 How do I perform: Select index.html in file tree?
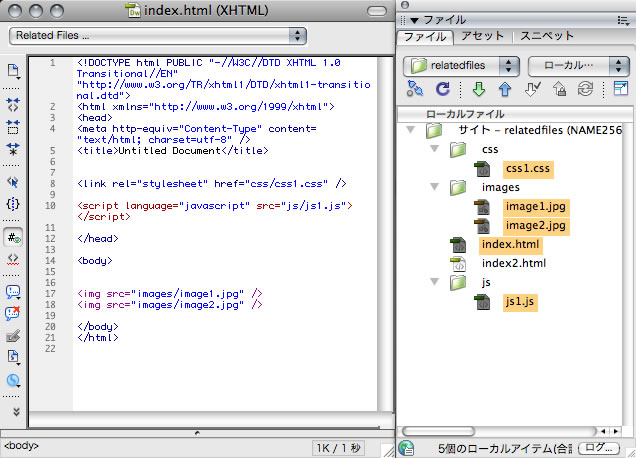[x=510, y=245]
